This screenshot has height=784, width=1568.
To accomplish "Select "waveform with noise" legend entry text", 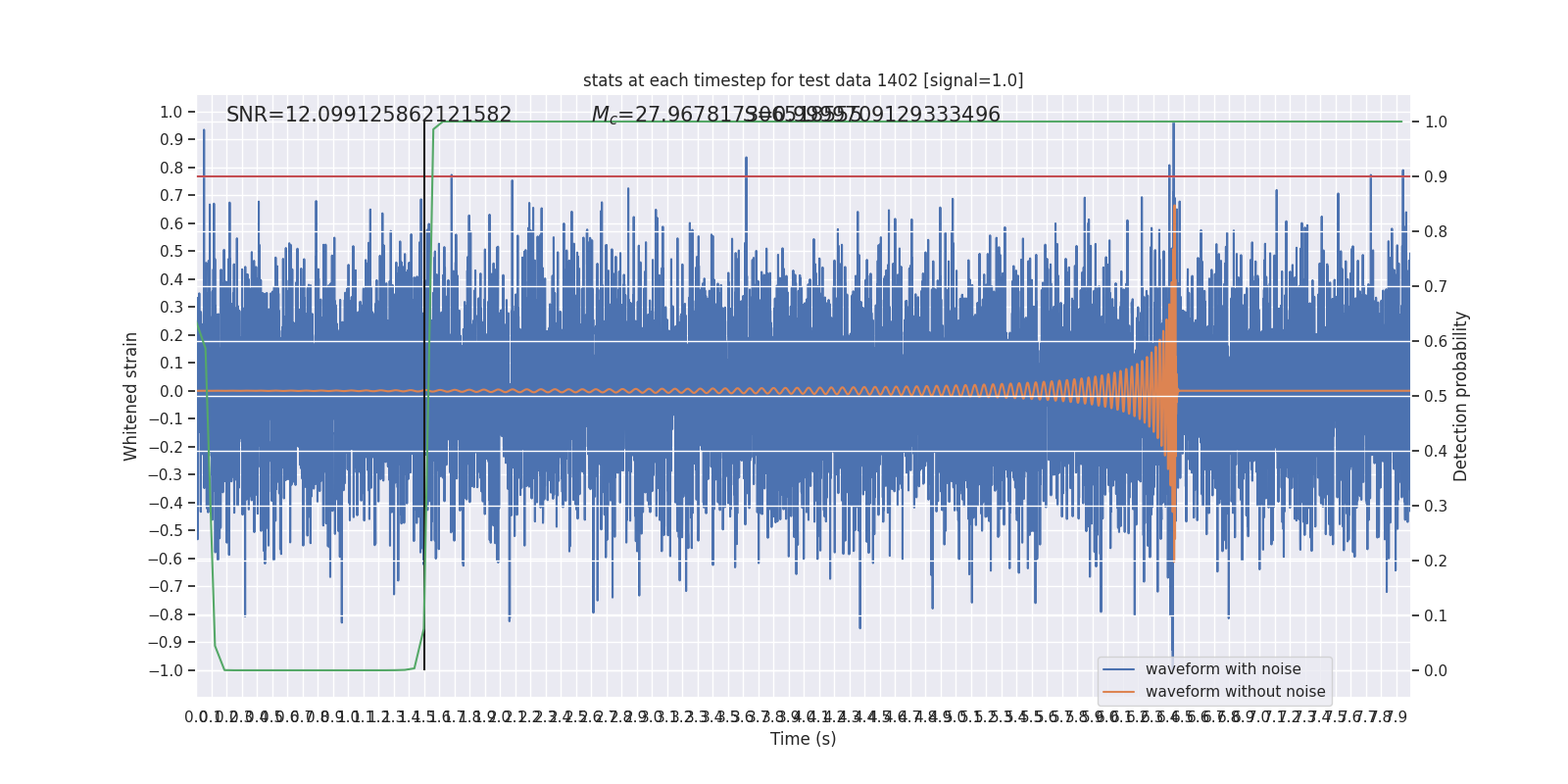I will [x=1223, y=669].
